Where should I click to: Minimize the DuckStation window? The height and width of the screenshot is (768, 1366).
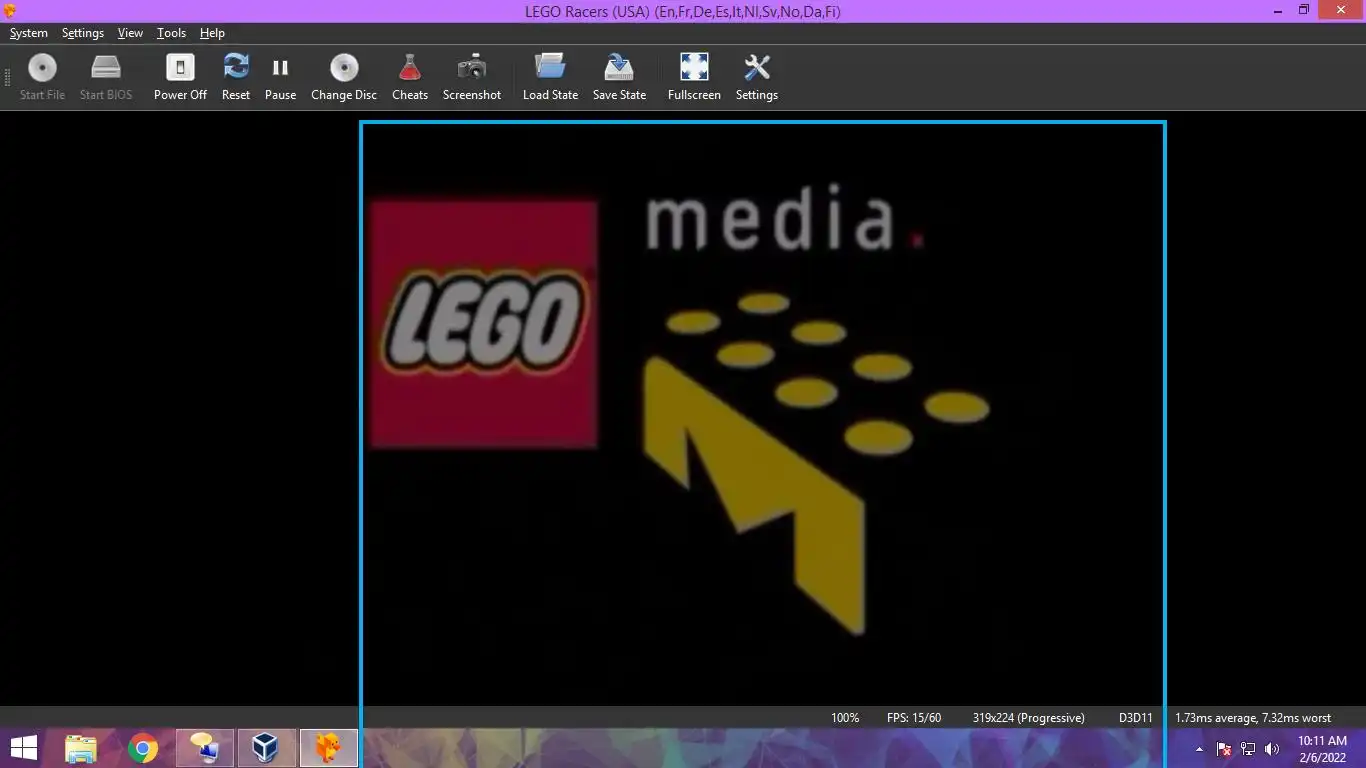pos(1279,10)
